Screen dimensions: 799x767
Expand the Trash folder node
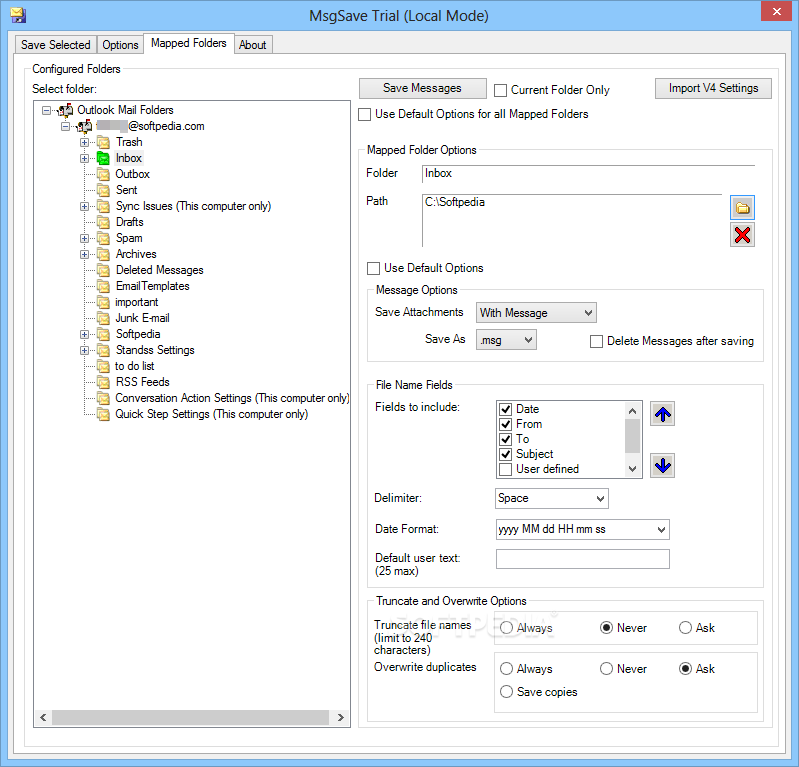tap(85, 142)
